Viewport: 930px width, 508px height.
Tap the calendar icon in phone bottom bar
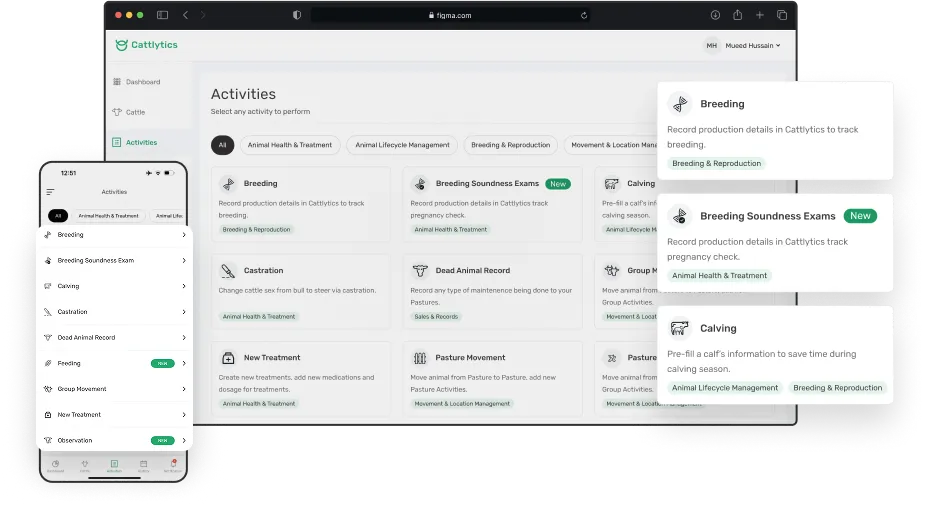(x=144, y=465)
